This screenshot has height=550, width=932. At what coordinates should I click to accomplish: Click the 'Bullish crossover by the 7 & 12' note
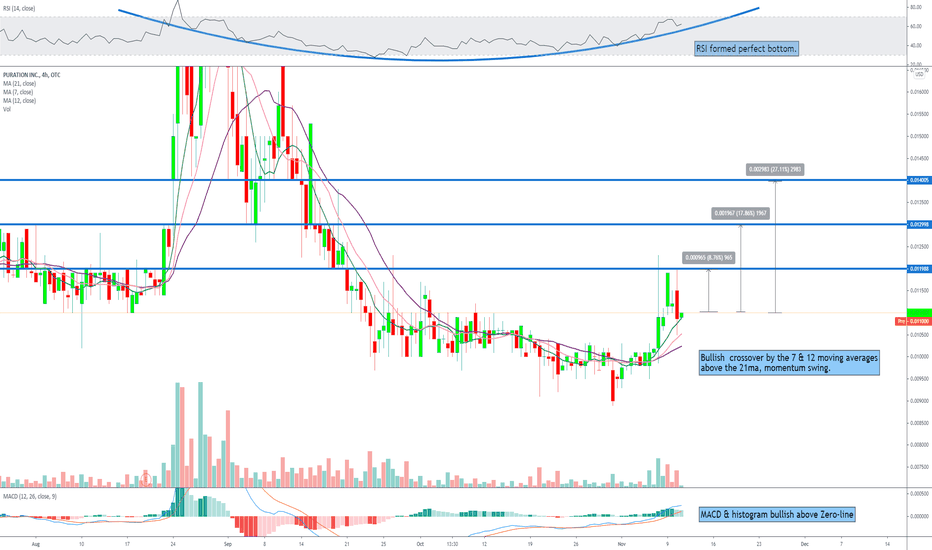[789, 363]
